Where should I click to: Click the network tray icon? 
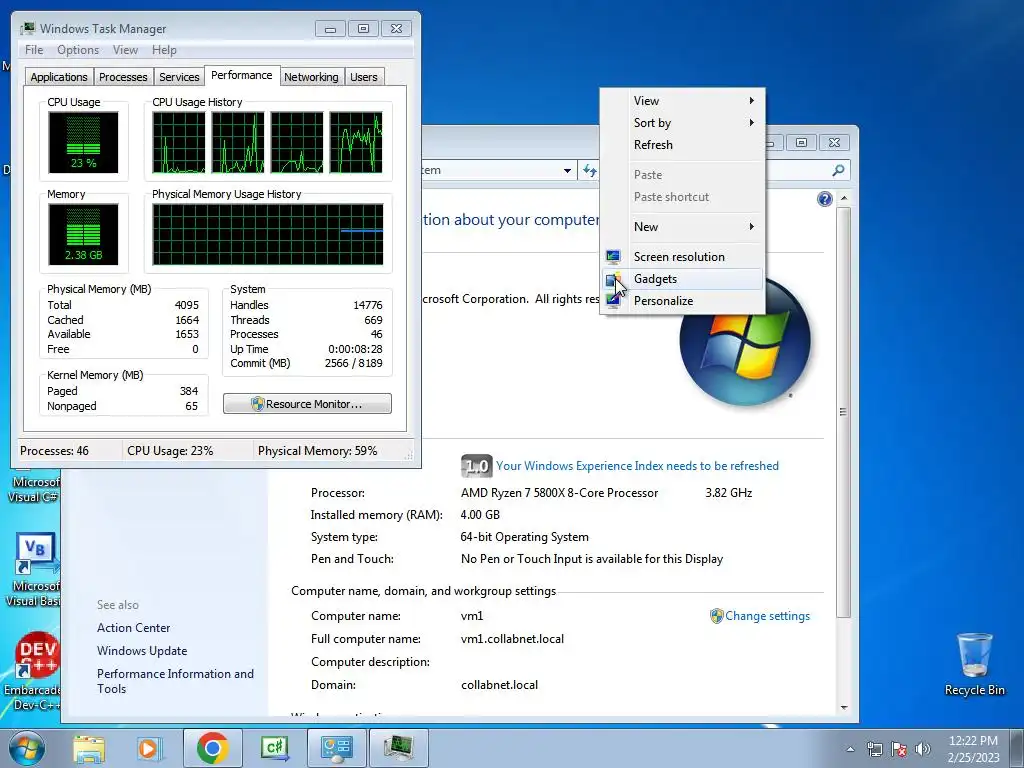tap(874, 749)
